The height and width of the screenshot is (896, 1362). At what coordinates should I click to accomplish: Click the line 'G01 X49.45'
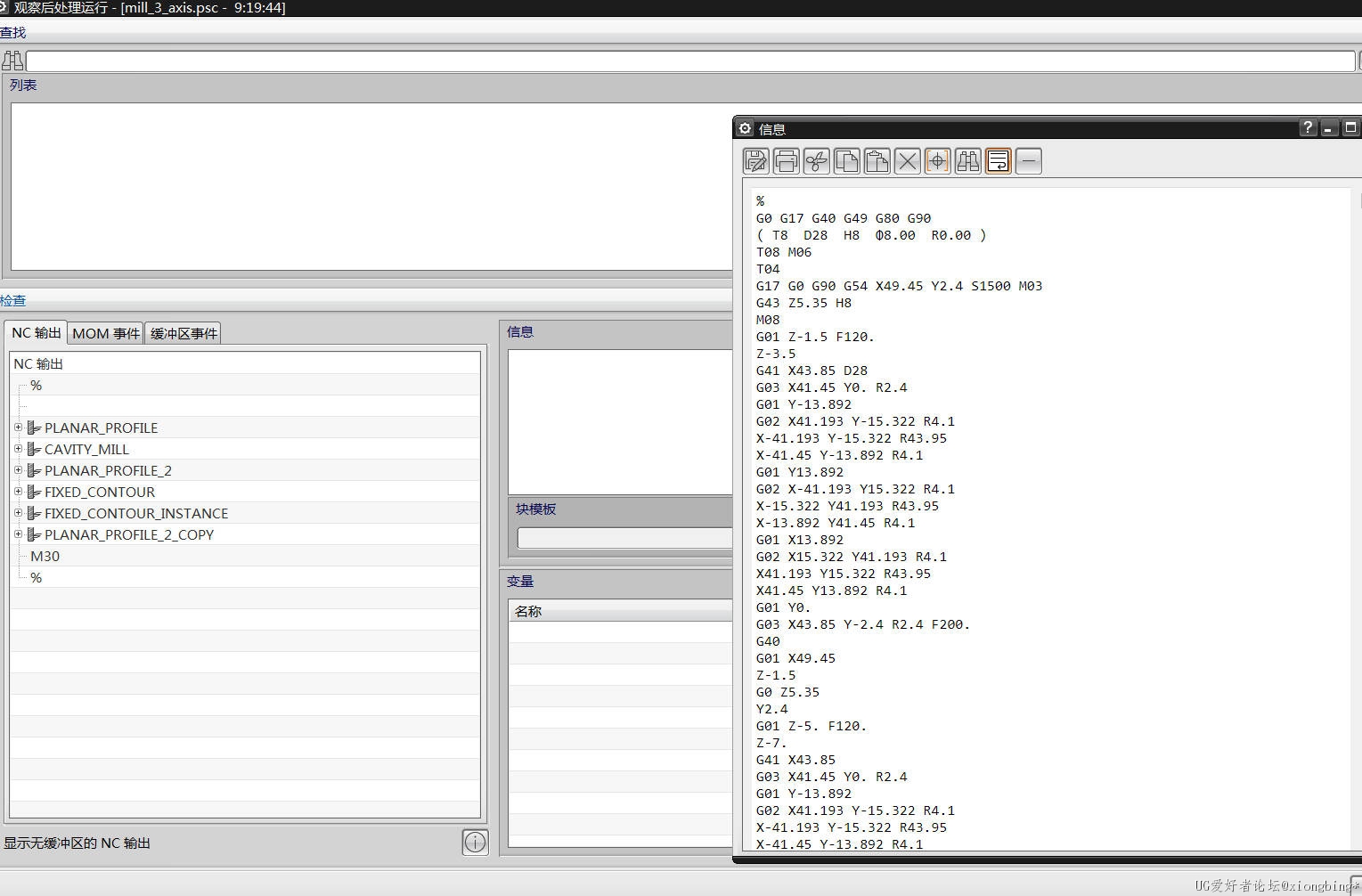tap(795, 658)
